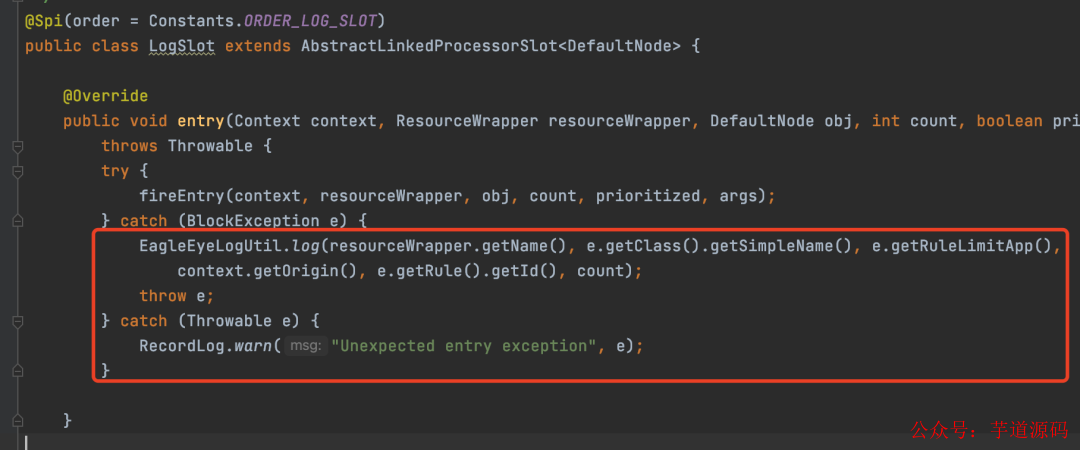Click the "Unexpected entry exception" string
The height and width of the screenshot is (450, 1080).
(463, 345)
